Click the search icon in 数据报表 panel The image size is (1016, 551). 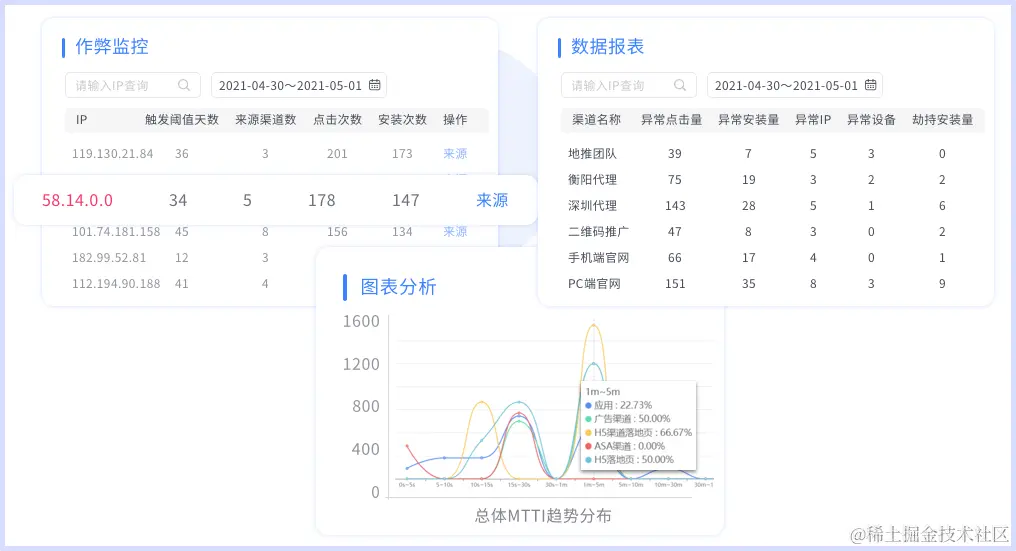click(x=680, y=85)
